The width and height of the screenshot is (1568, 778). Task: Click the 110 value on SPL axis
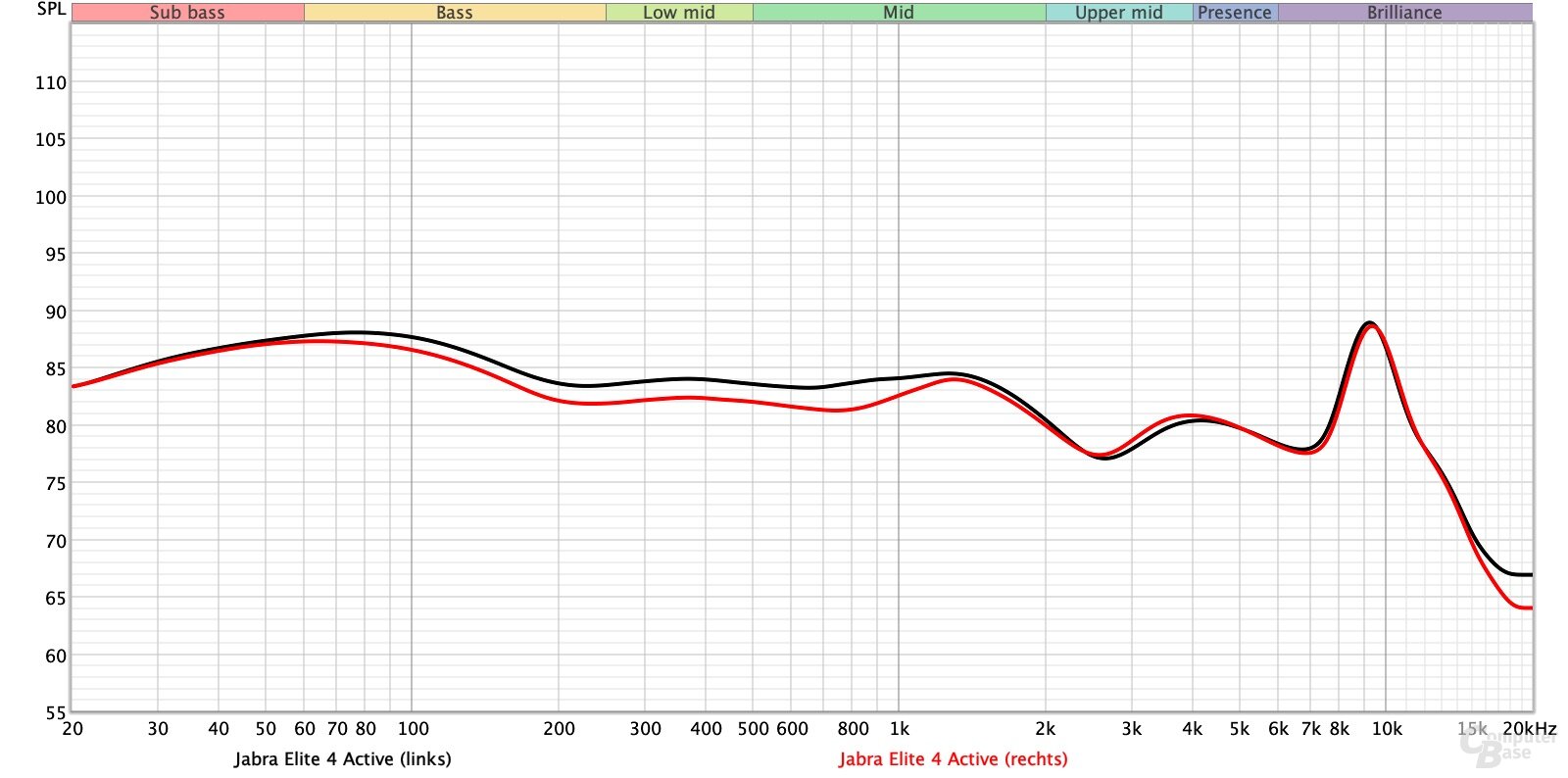tap(51, 82)
